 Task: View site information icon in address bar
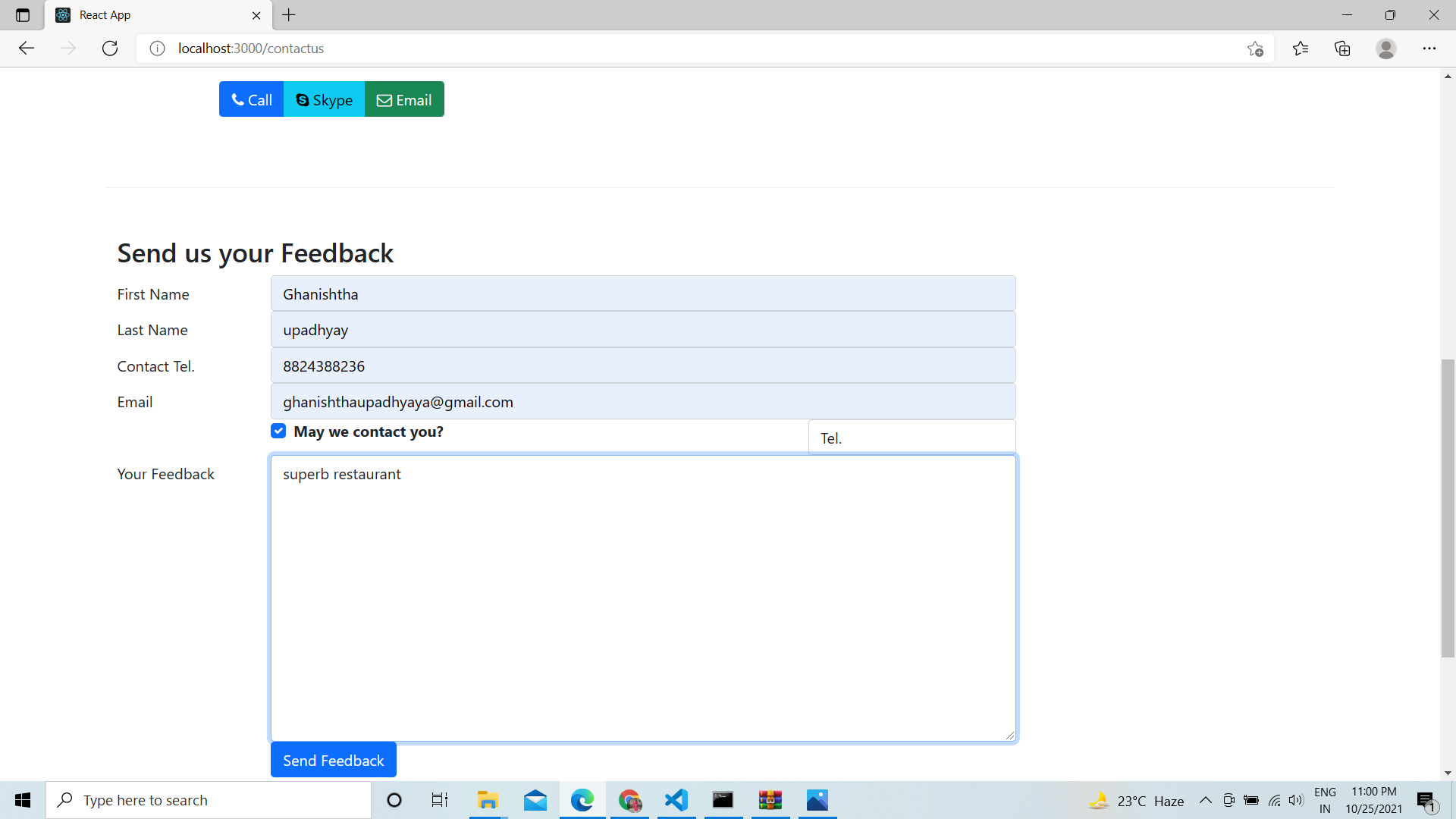(x=157, y=49)
